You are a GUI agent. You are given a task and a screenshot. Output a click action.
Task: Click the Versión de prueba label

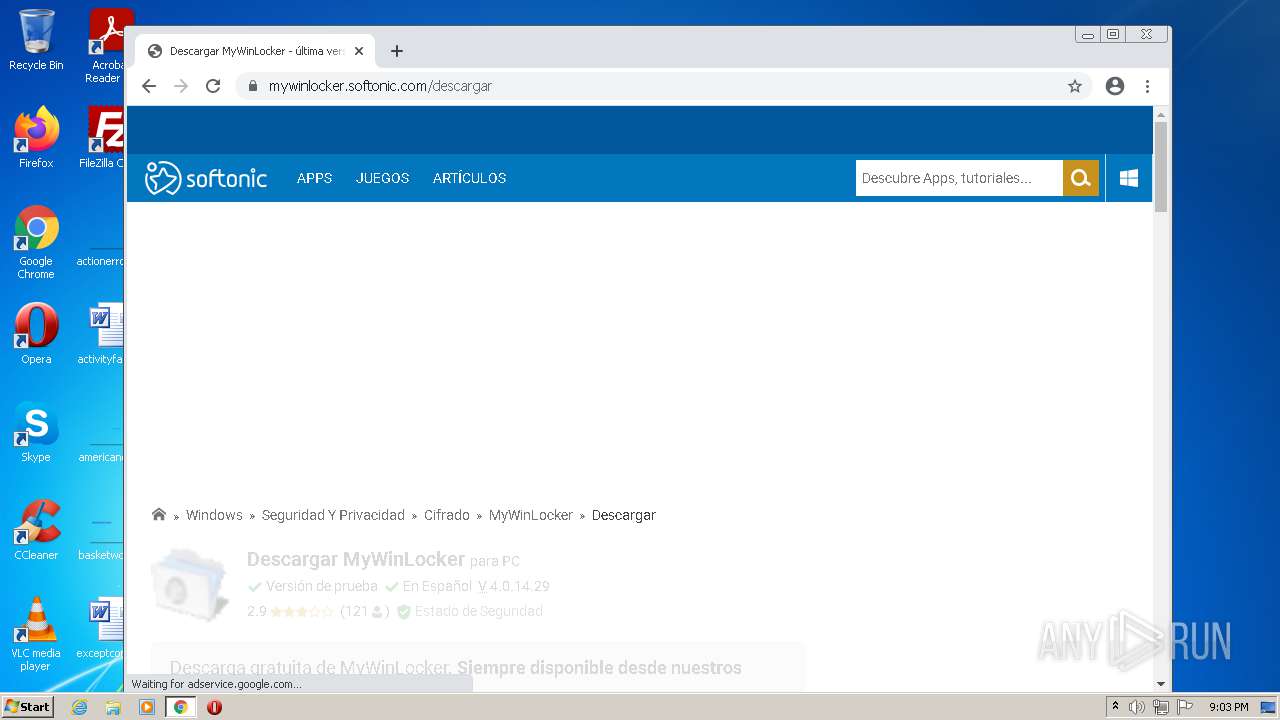pos(321,586)
